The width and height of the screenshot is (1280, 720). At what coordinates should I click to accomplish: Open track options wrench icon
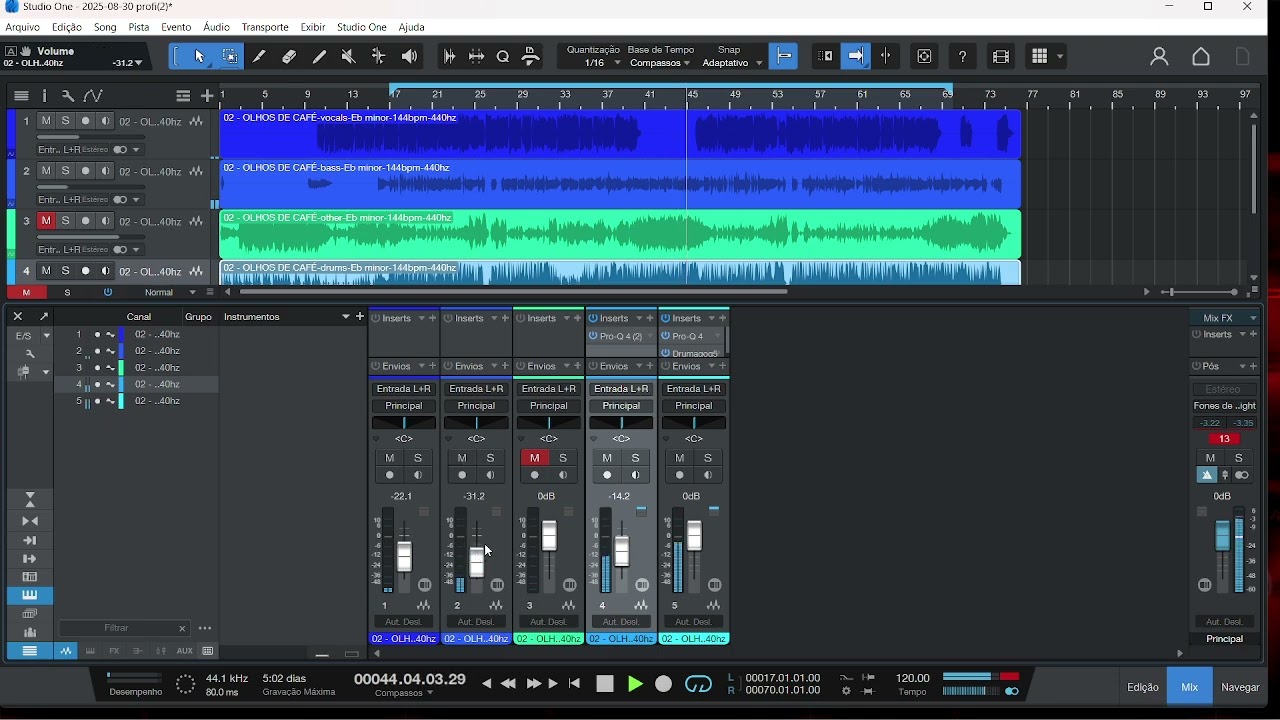click(68, 96)
